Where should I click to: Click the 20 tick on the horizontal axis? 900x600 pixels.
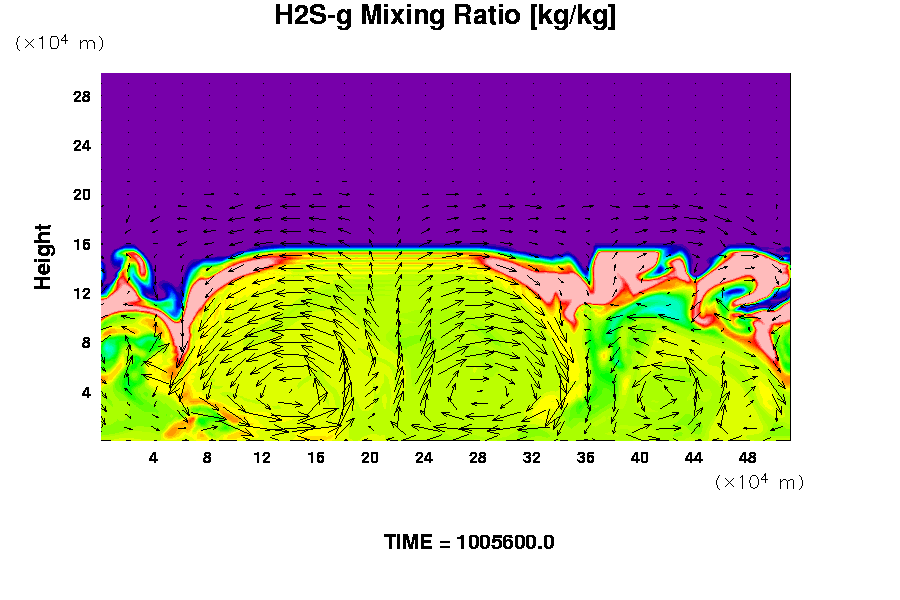point(370,458)
